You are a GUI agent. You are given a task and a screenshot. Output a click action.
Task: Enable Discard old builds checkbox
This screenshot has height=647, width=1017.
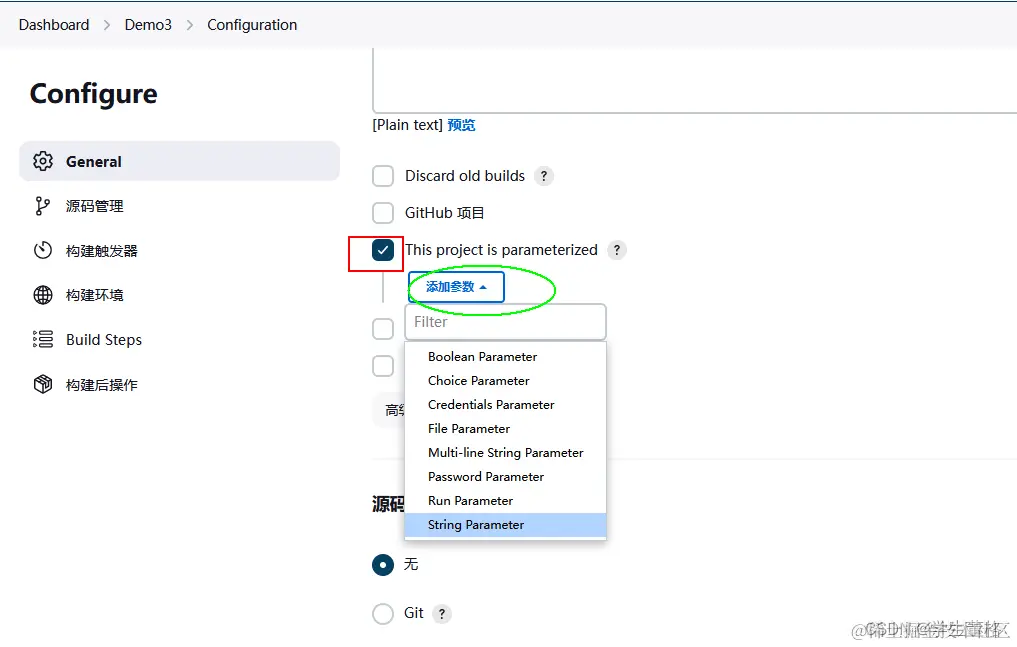pos(383,176)
